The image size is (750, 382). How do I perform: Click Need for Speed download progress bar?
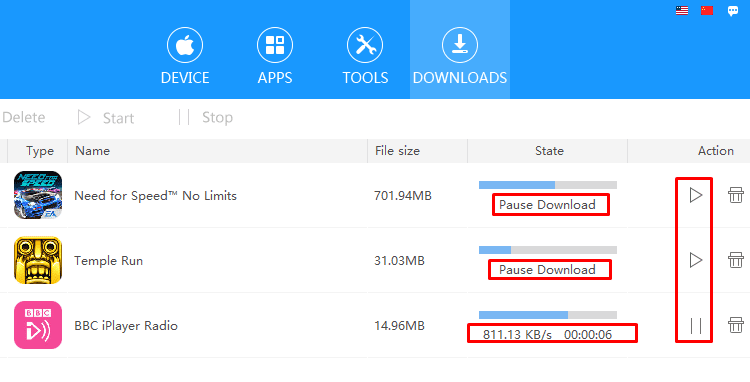pyautogui.click(x=548, y=185)
